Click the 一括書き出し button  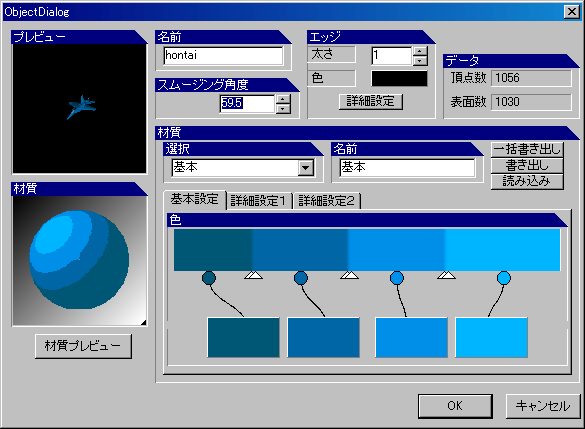527,149
